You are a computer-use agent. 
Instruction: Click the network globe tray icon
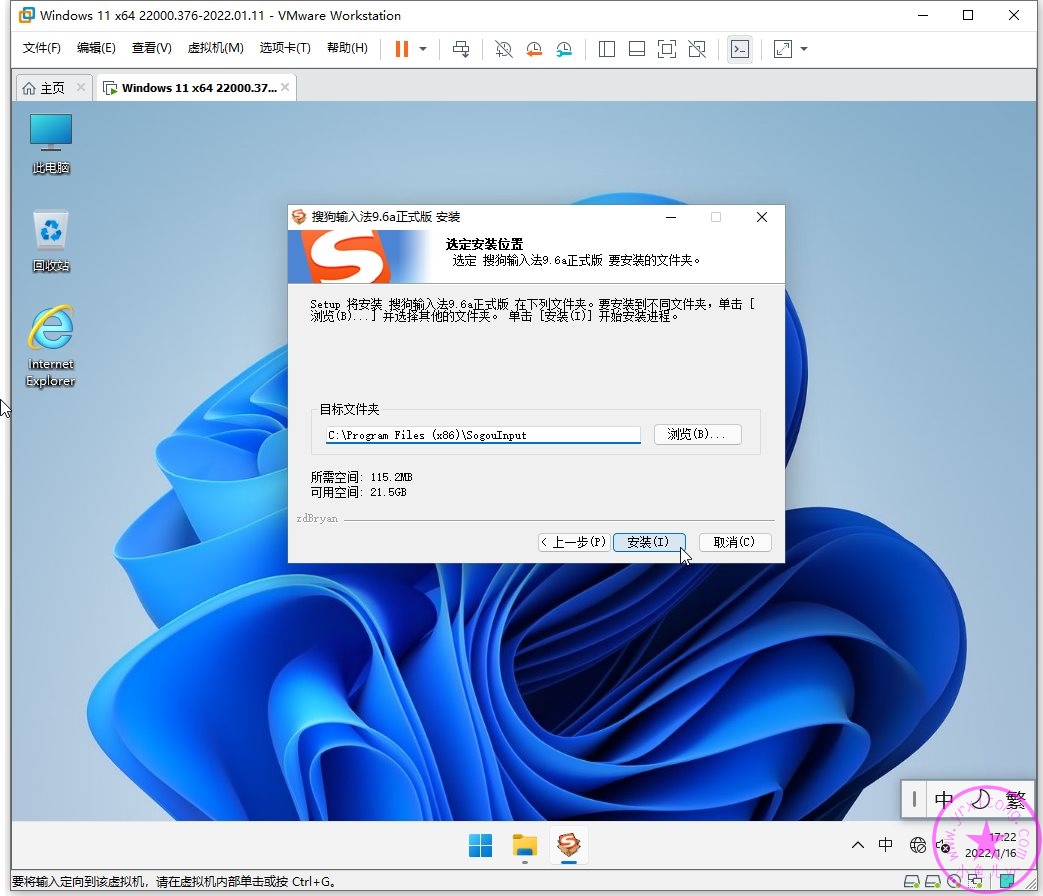click(x=918, y=845)
